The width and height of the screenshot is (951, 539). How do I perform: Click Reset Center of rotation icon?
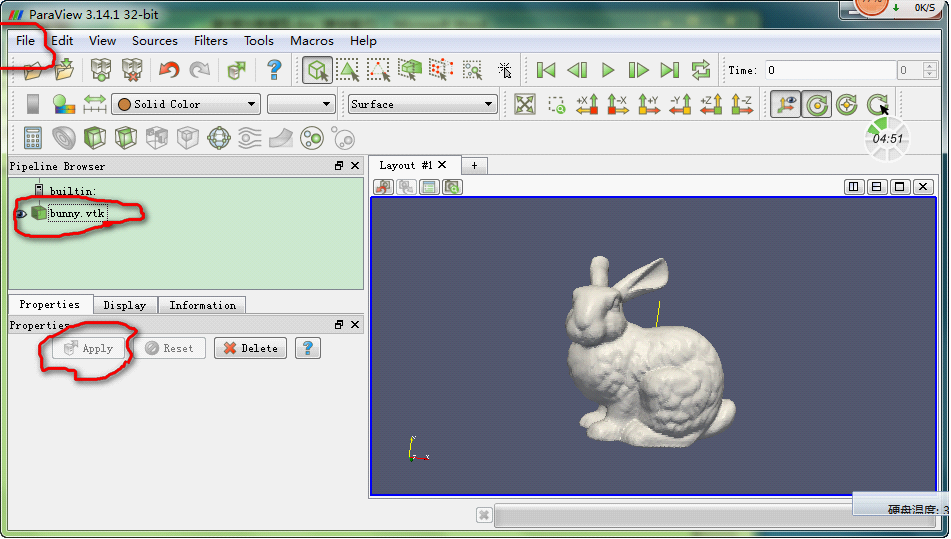point(847,104)
